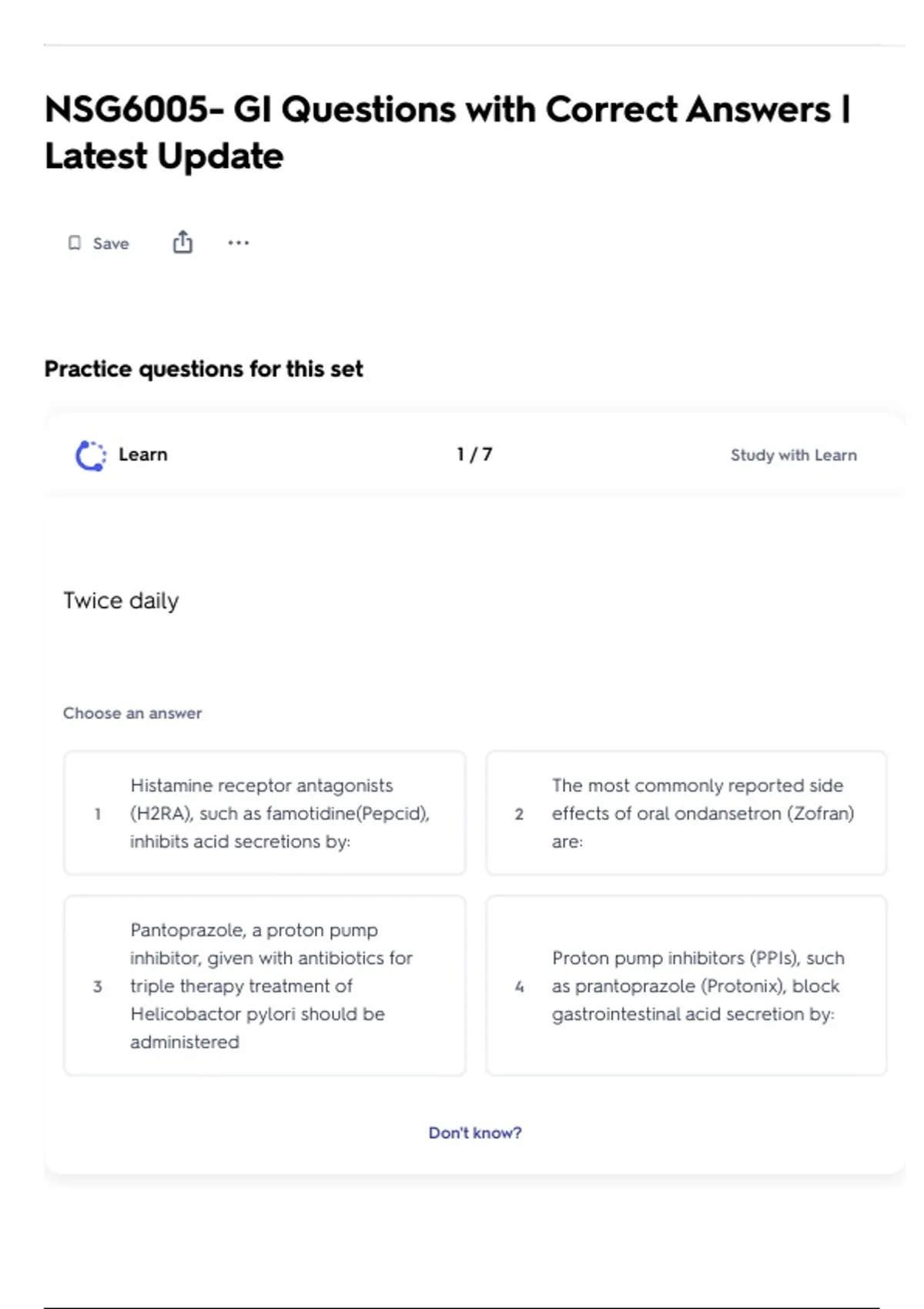
Task: Click the Twice daily prompt text
Action: [x=121, y=601]
